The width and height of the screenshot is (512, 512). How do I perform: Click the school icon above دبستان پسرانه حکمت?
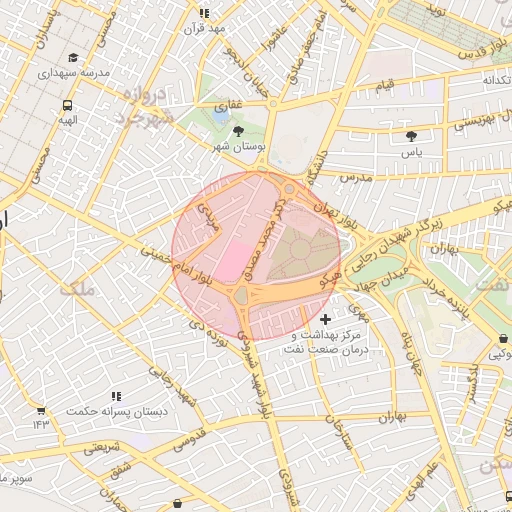(116, 396)
